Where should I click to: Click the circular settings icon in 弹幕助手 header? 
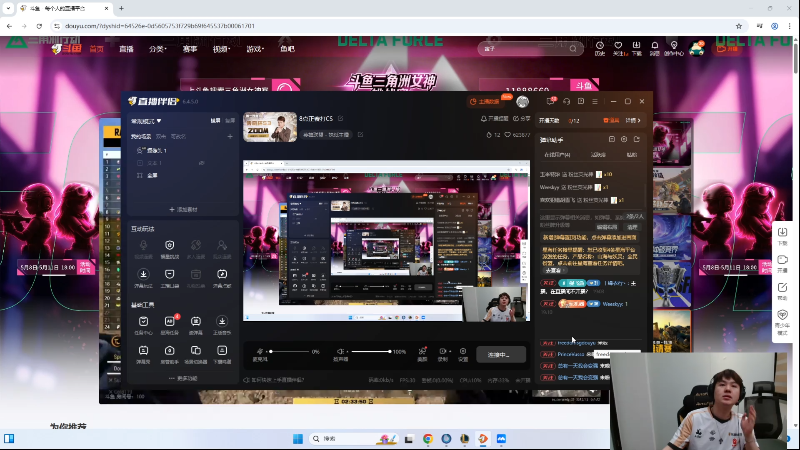624,139
